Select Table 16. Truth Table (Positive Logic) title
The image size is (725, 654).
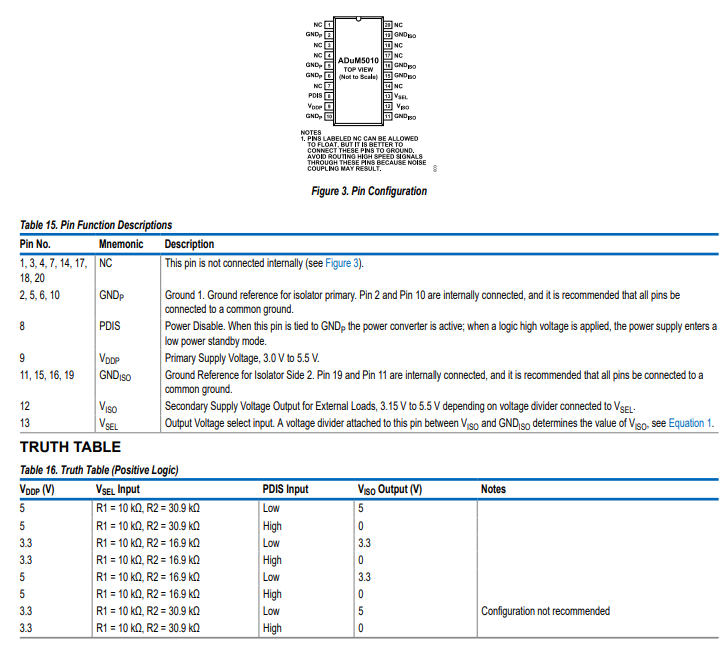click(x=99, y=470)
